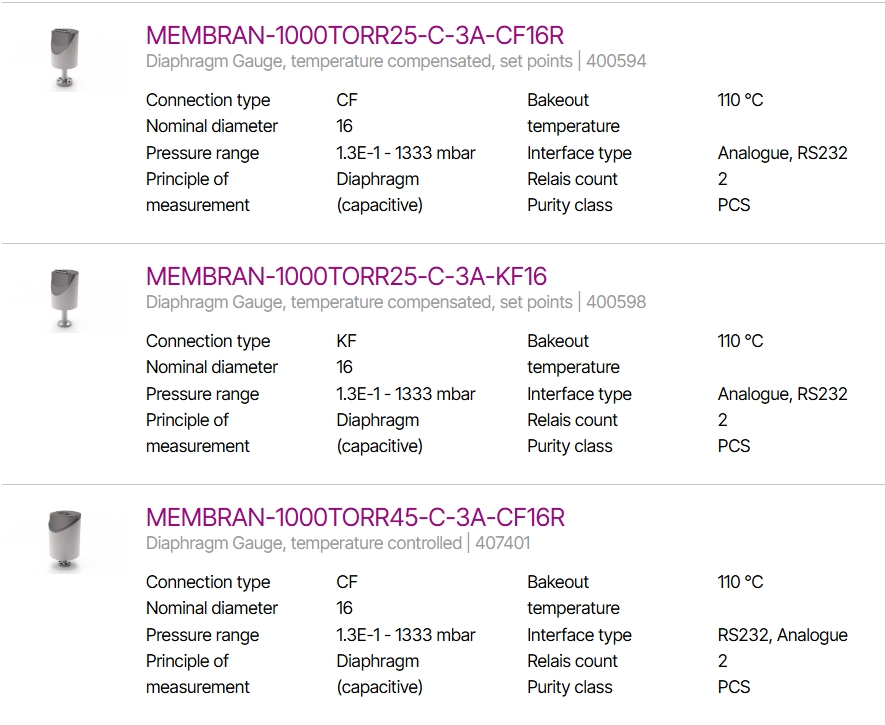The height and width of the screenshot is (725, 885).
Task: Select article number 407401
Action: [x=502, y=543]
